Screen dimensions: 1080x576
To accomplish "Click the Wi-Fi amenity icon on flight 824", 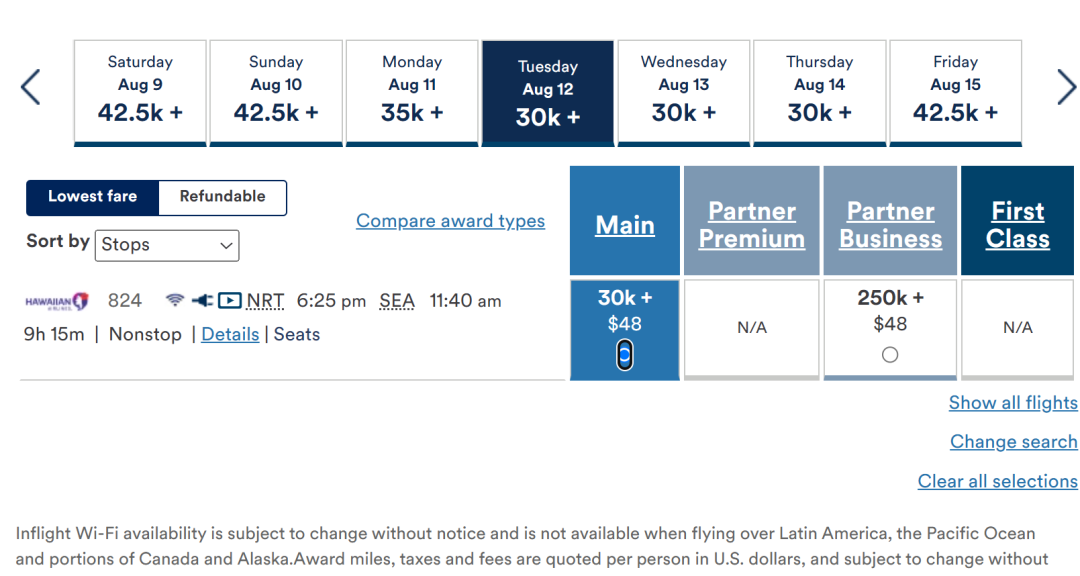I will (x=175, y=300).
